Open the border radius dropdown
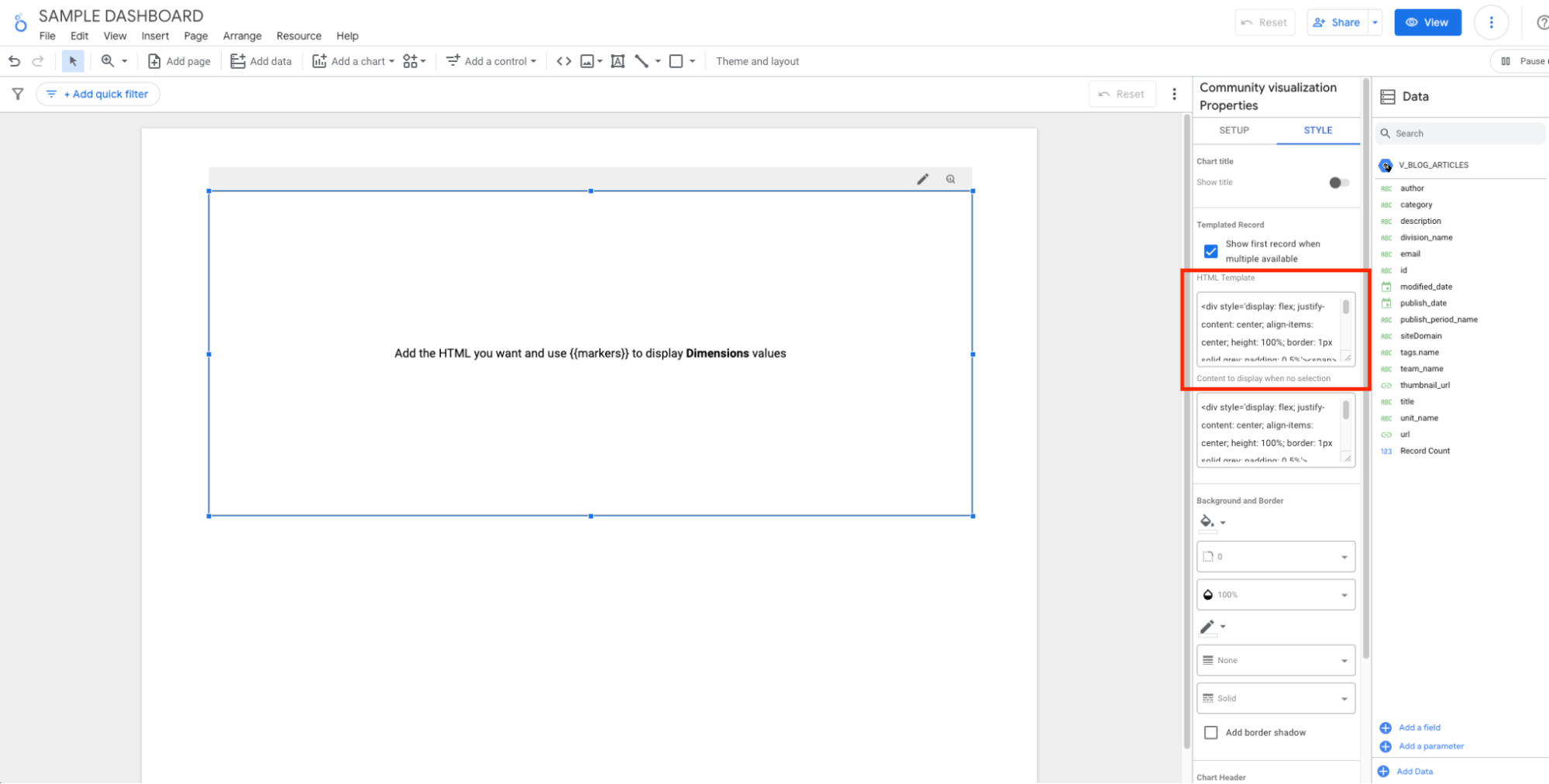Screen dimensions: 1549x784 tap(1275, 556)
